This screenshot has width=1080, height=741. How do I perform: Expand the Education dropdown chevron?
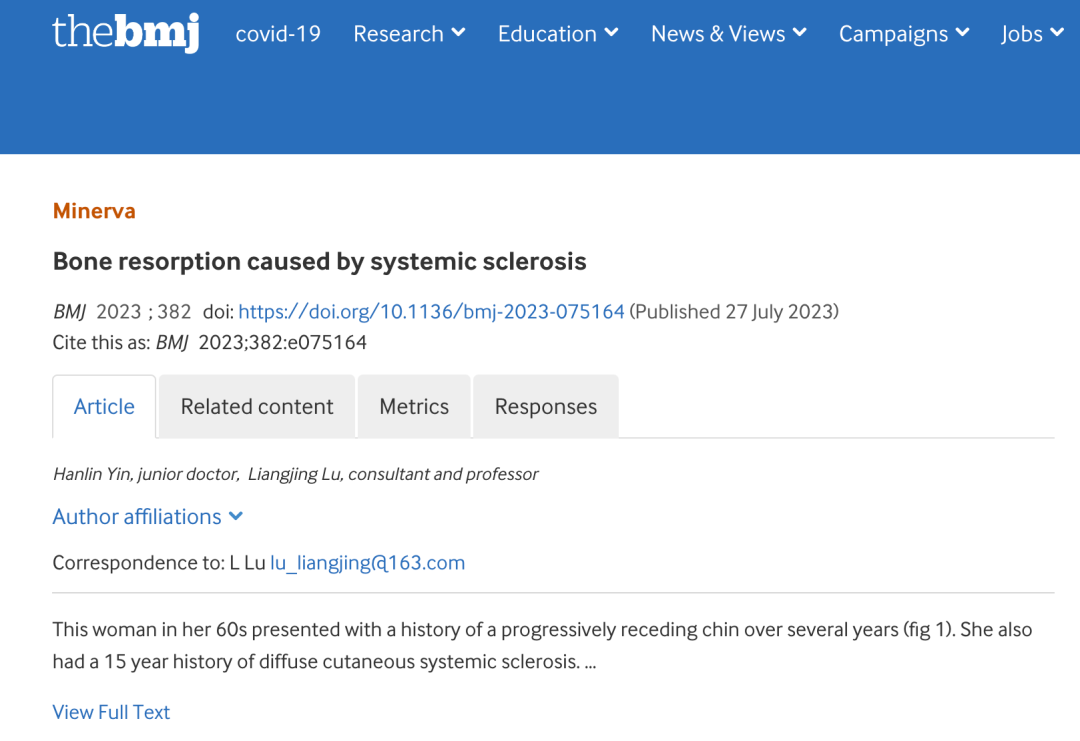click(x=611, y=32)
